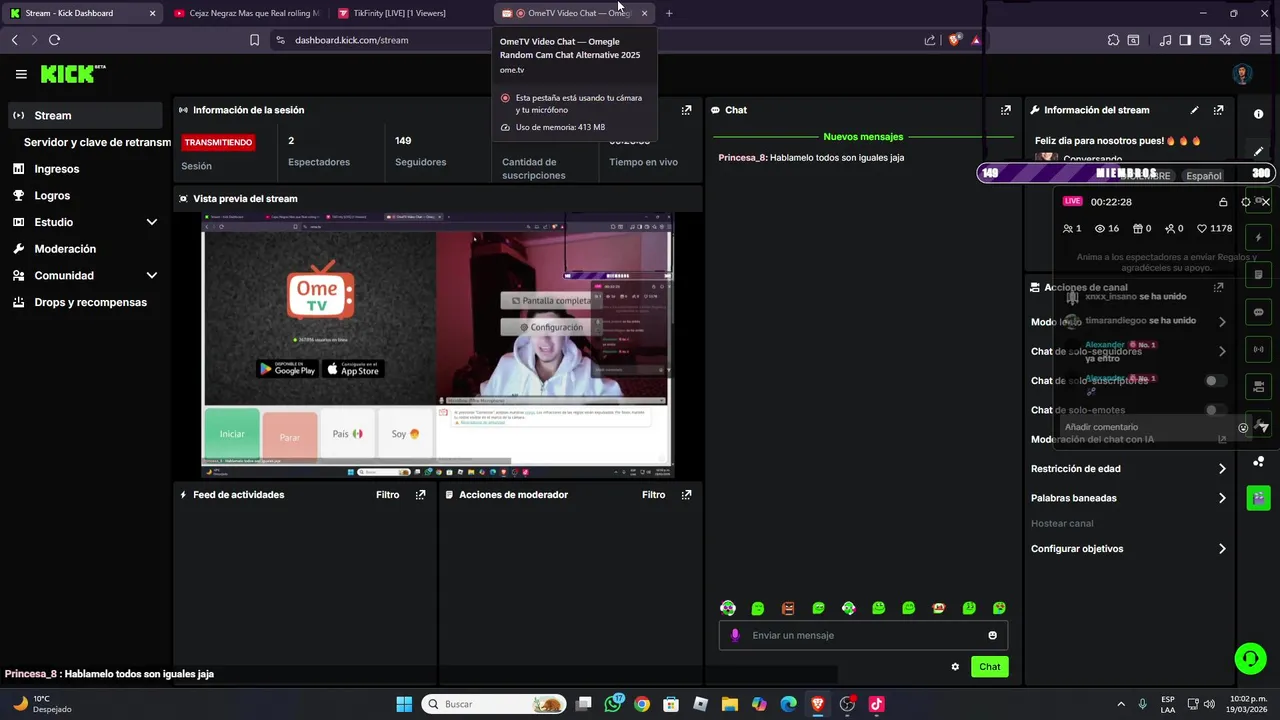Click the taskbar microphone tray icon
This screenshot has height=720, width=1280.
tap(1143, 704)
